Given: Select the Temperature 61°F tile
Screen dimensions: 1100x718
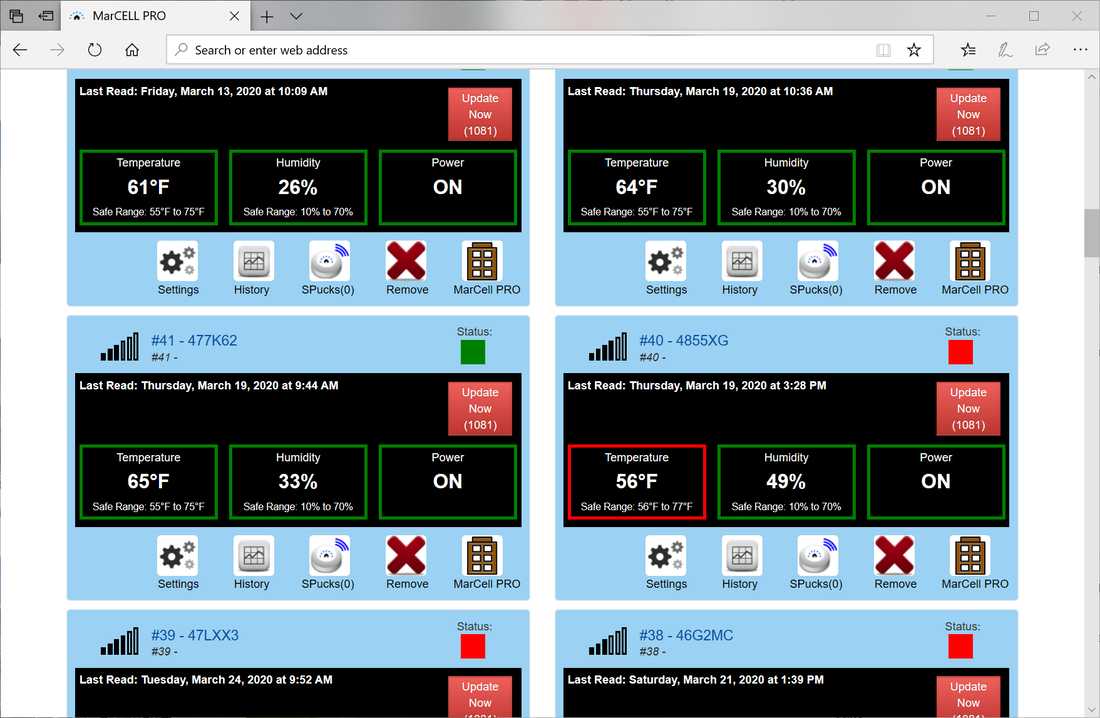Looking at the screenshot, I should point(148,187).
